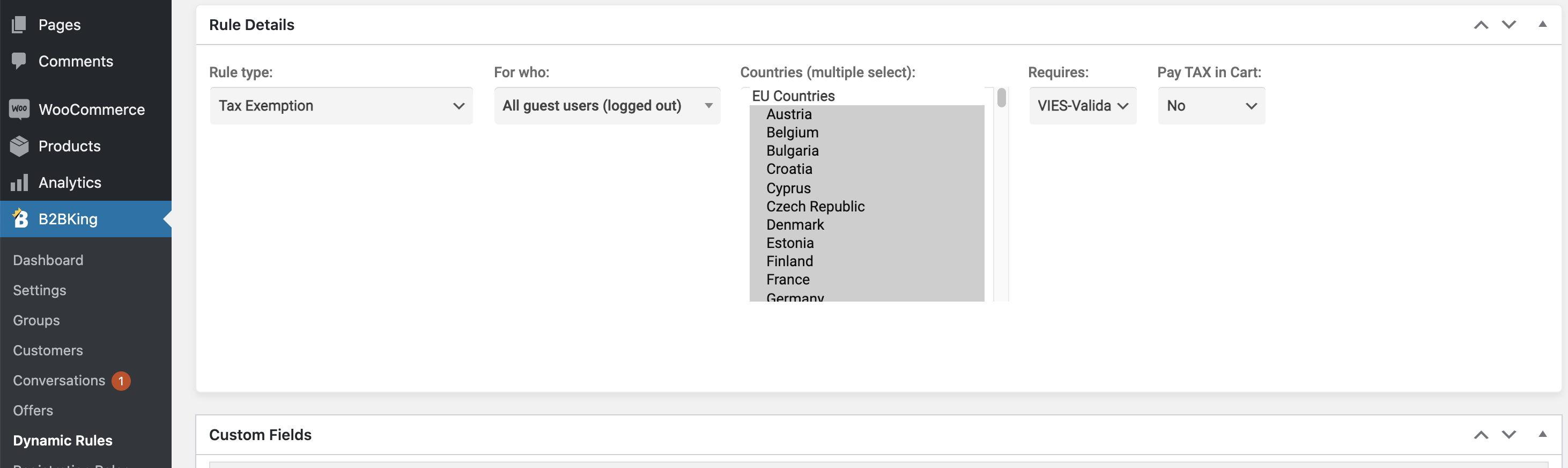The width and height of the screenshot is (1568, 468).
Task: Open Customers submenu item
Action: pos(48,350)
